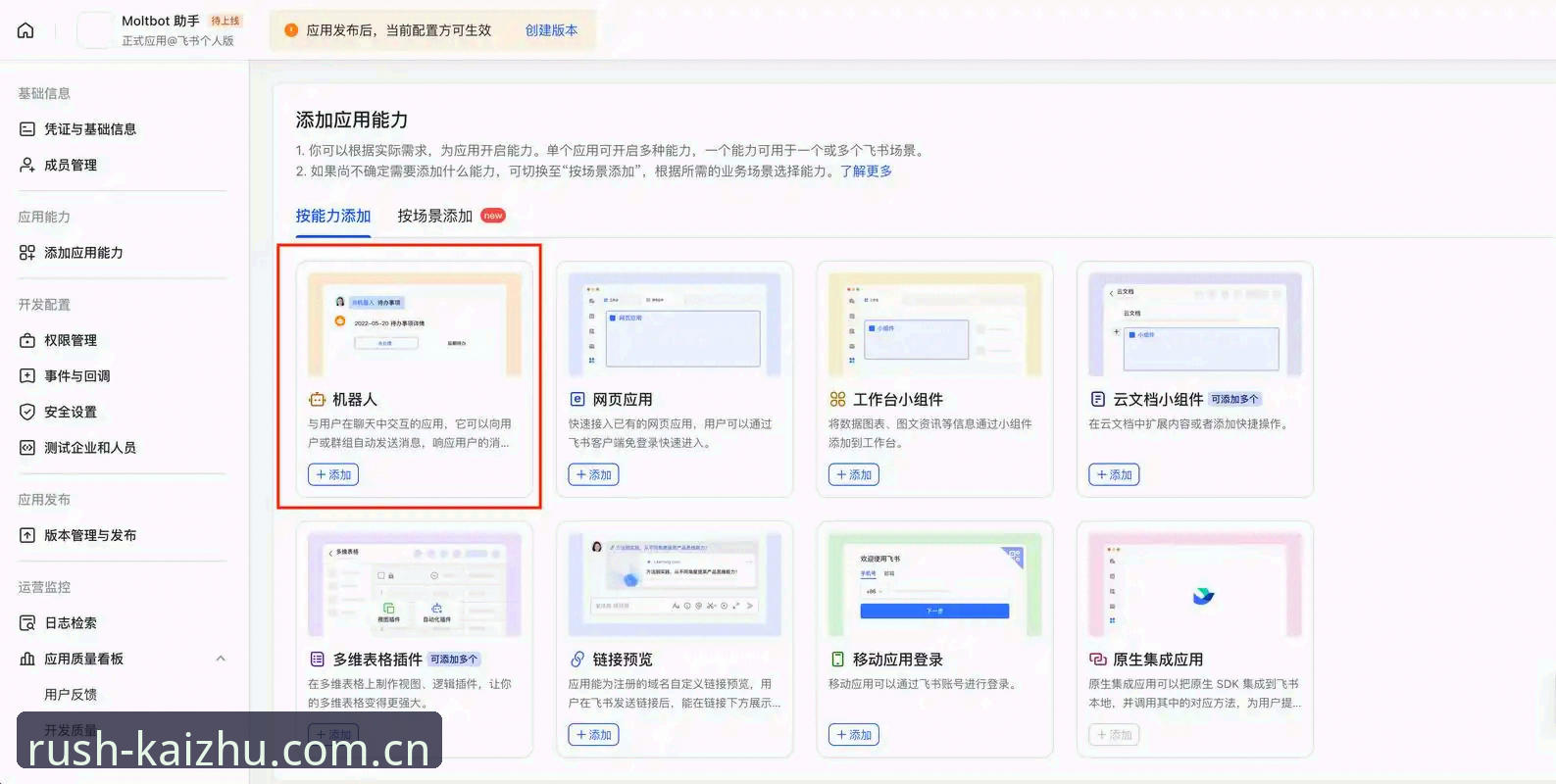Click the 原生集成应用 icon
The image size is (1556, 784).
tap(1098, 660)
